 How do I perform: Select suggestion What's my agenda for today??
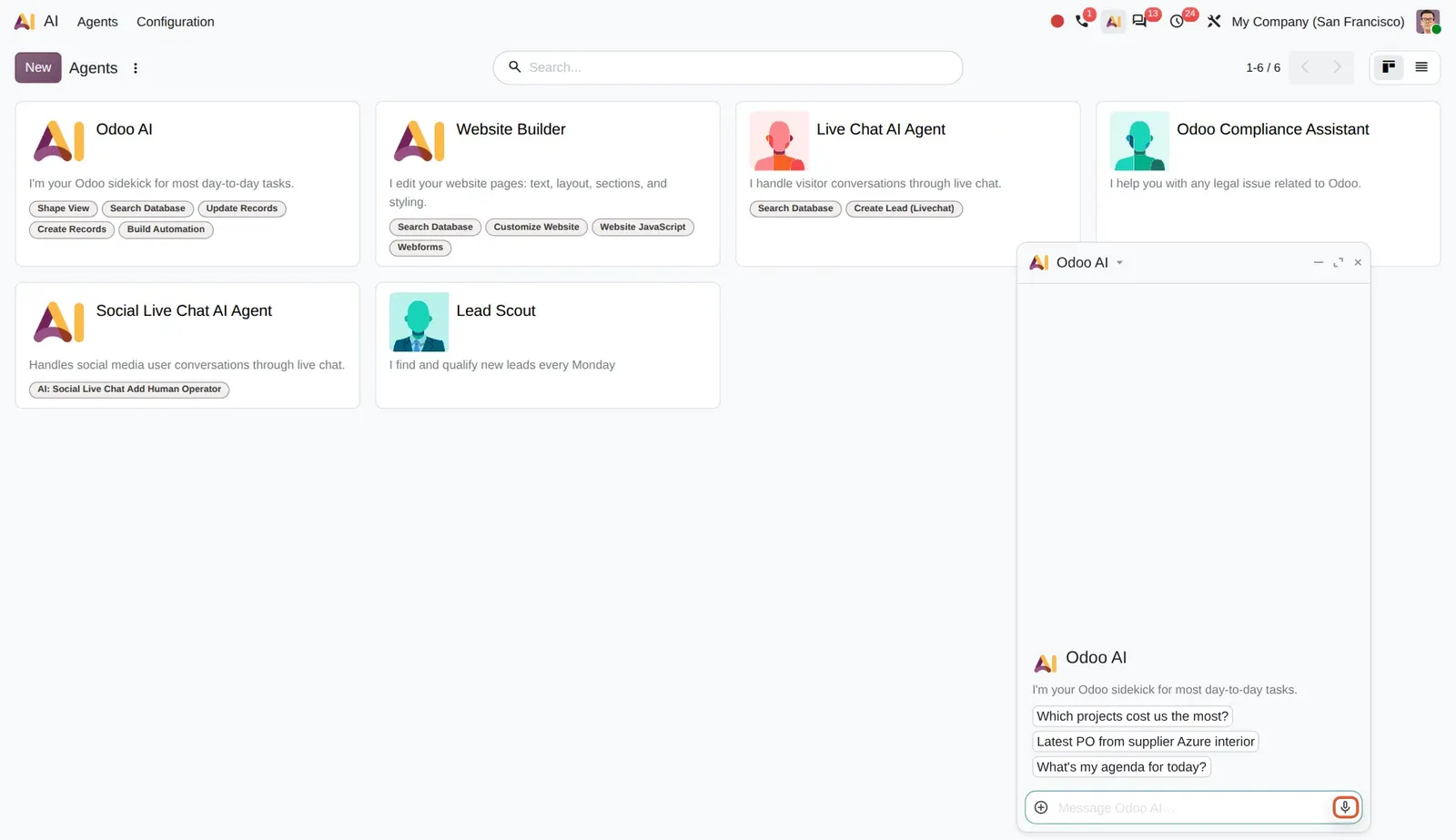click(x=1121, y=767)
